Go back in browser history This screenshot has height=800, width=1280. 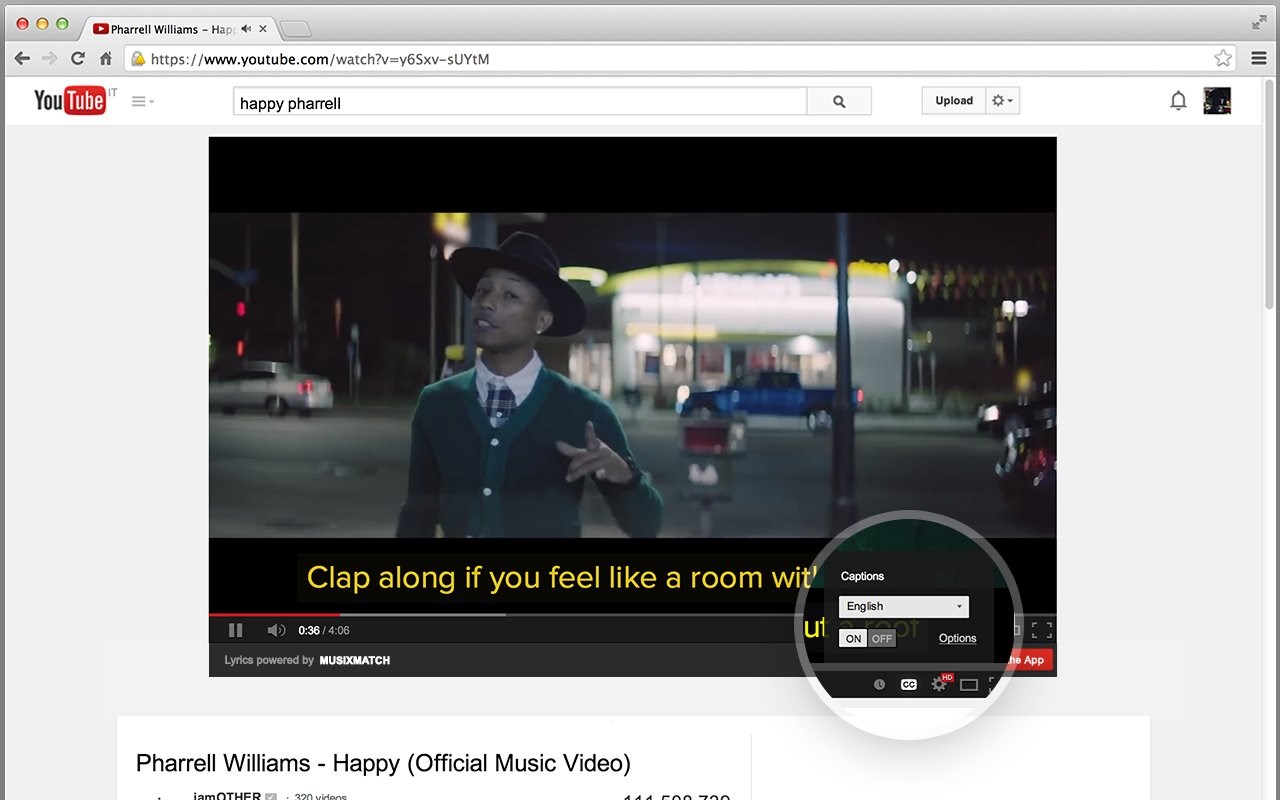(x=22, y=59)
